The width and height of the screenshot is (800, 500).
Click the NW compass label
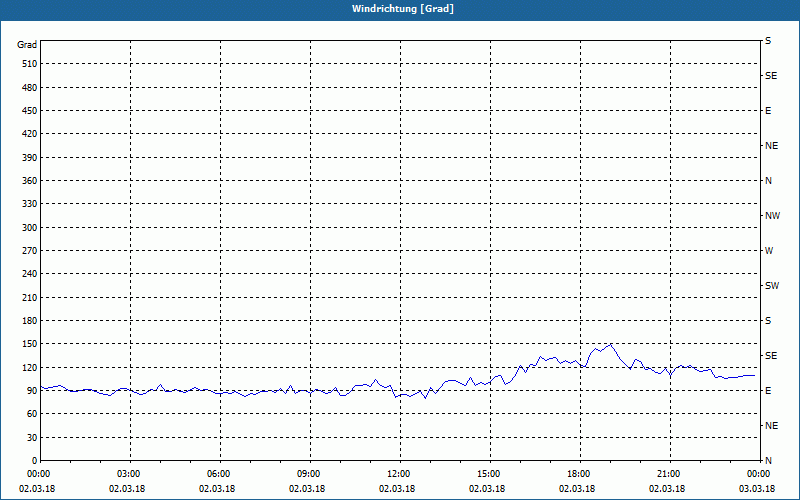pyautogui.click(x=772, y=216)
